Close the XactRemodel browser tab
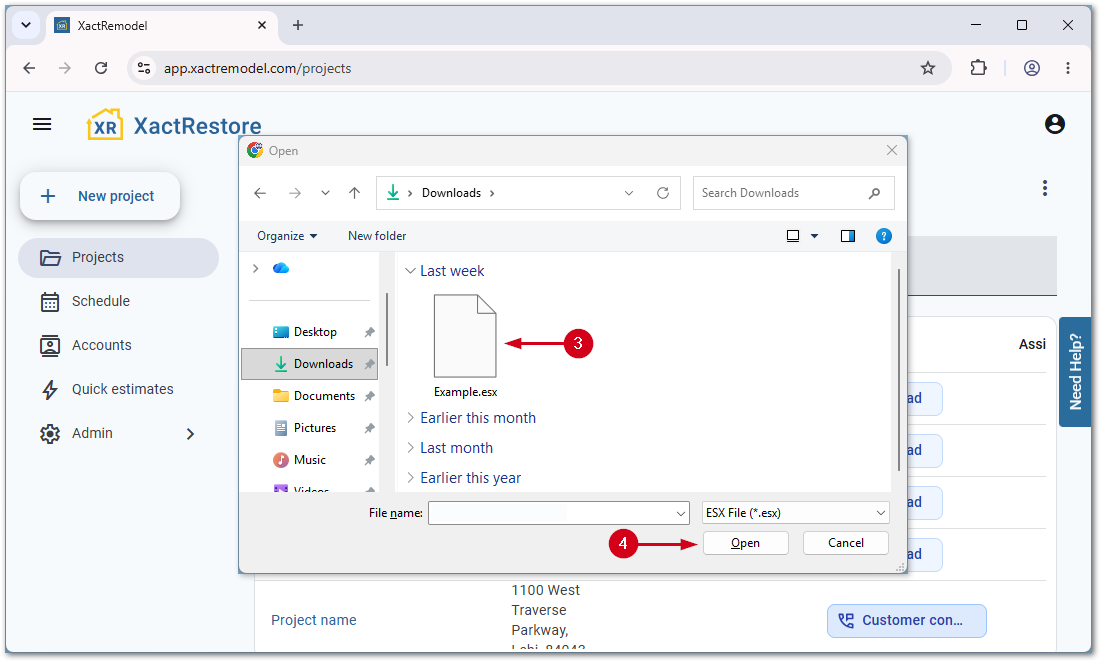Screen dimensions: 1101x662 click(x=262, y=25)
